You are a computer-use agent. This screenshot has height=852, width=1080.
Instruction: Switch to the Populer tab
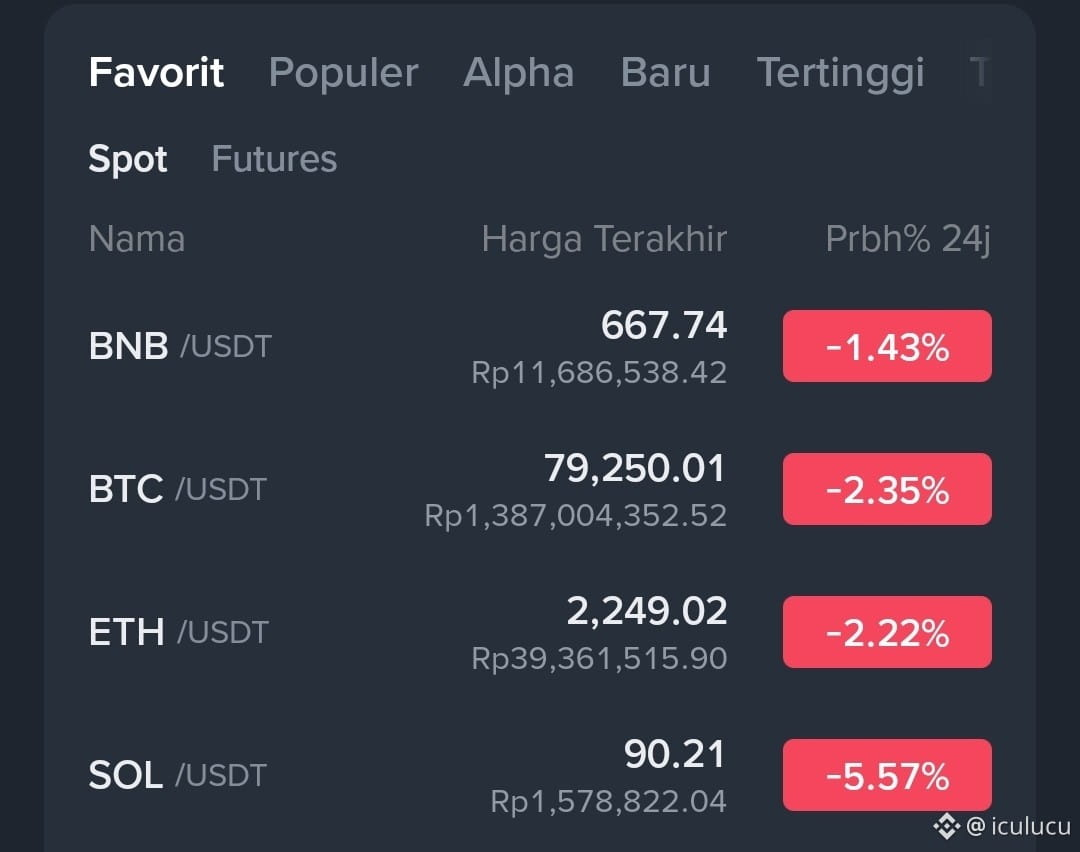pos(344,72)
